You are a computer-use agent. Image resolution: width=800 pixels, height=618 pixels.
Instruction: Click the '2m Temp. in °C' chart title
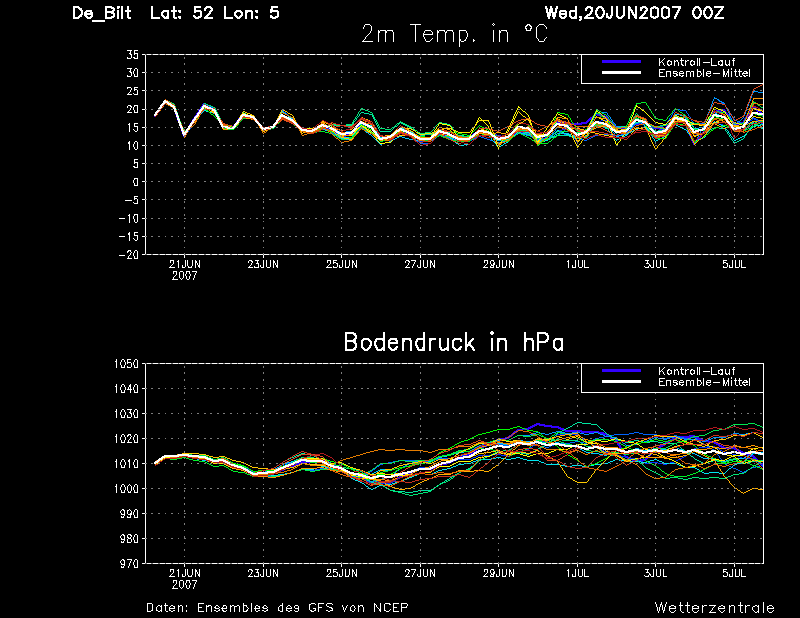(x=454, y=34)
